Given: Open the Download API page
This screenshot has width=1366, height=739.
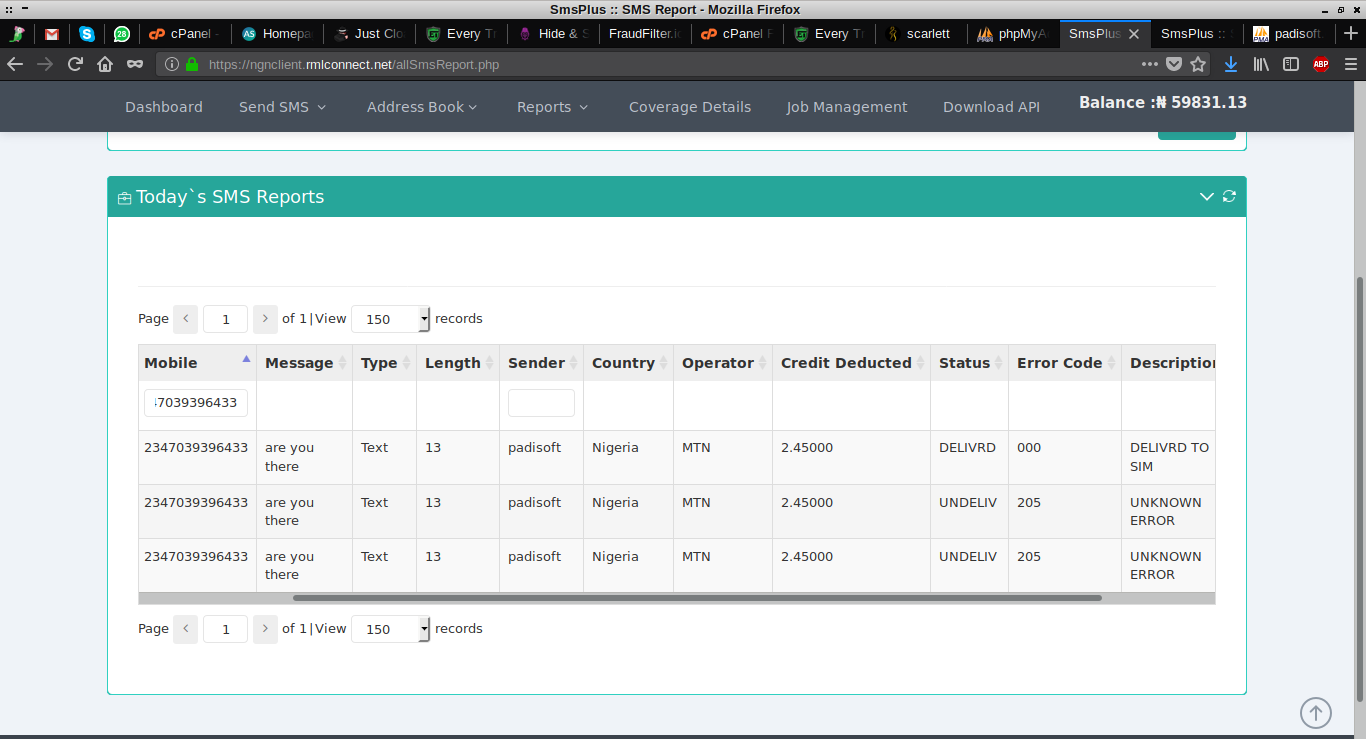Looking at the screenshot, I should pyautogui.click(x=991, y=107).
